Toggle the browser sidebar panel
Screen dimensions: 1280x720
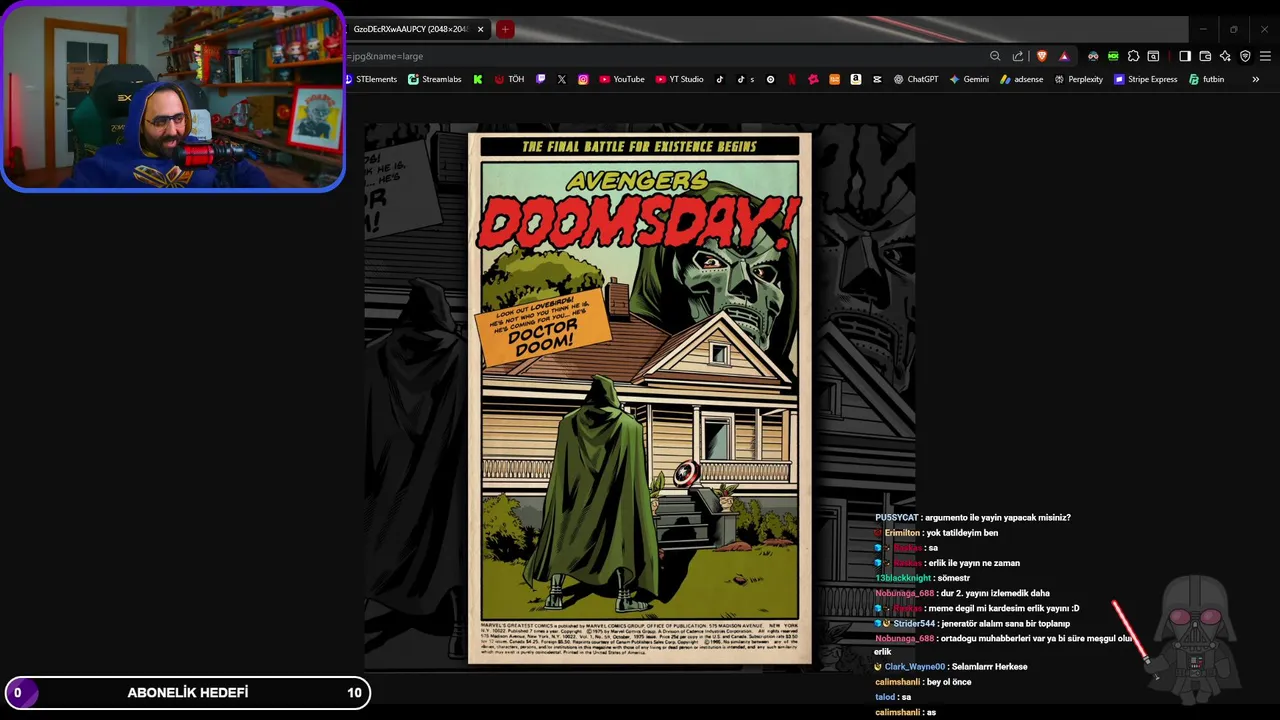pyautogui.click(x=1185, y=56)
